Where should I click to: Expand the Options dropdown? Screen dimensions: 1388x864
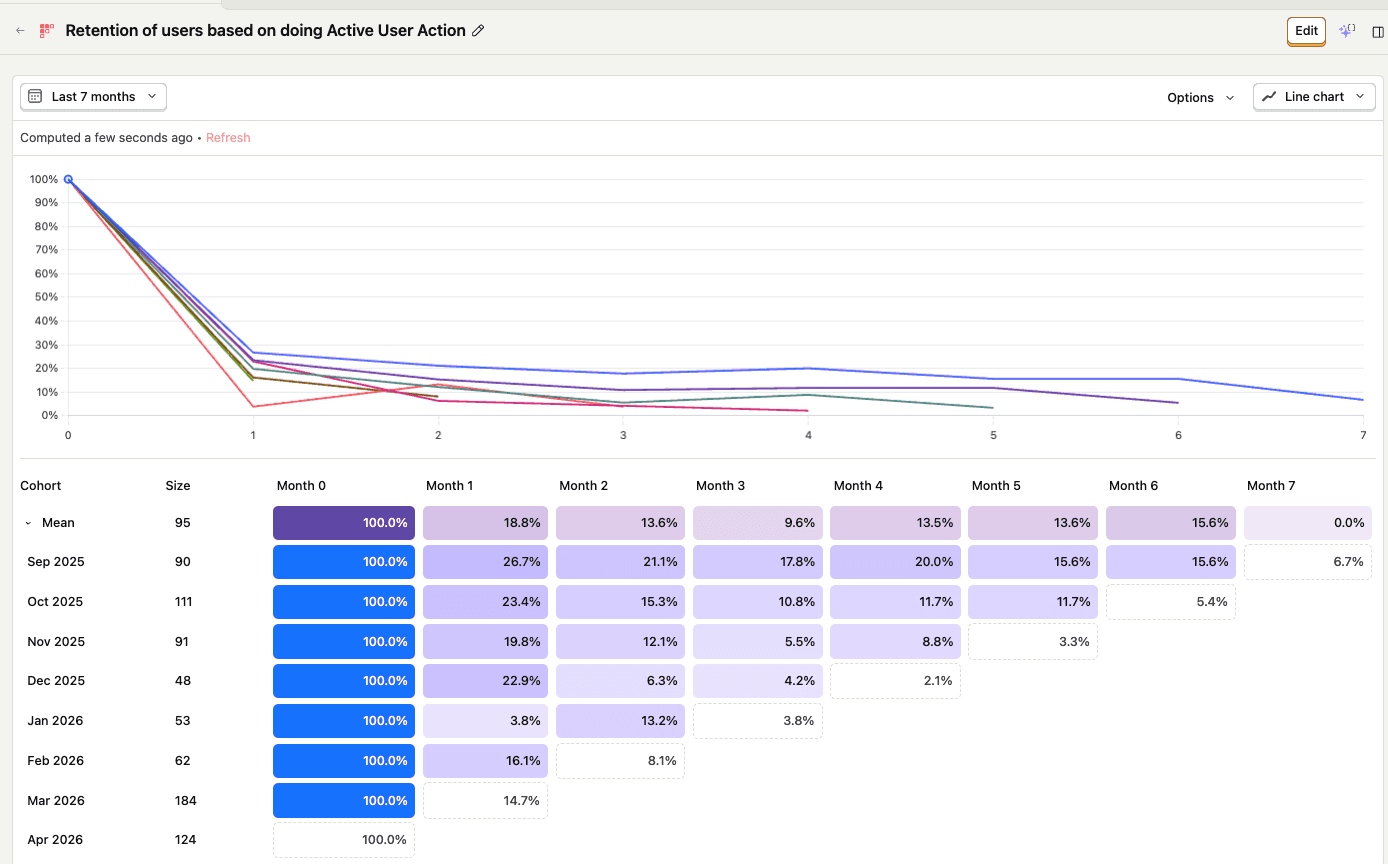1200,97
